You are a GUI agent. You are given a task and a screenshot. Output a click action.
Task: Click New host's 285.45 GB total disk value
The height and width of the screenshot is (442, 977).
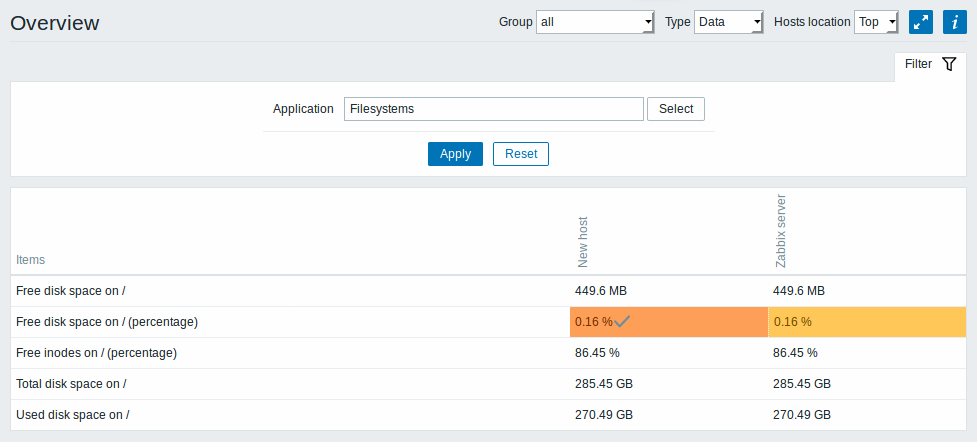tap(604, 384)
